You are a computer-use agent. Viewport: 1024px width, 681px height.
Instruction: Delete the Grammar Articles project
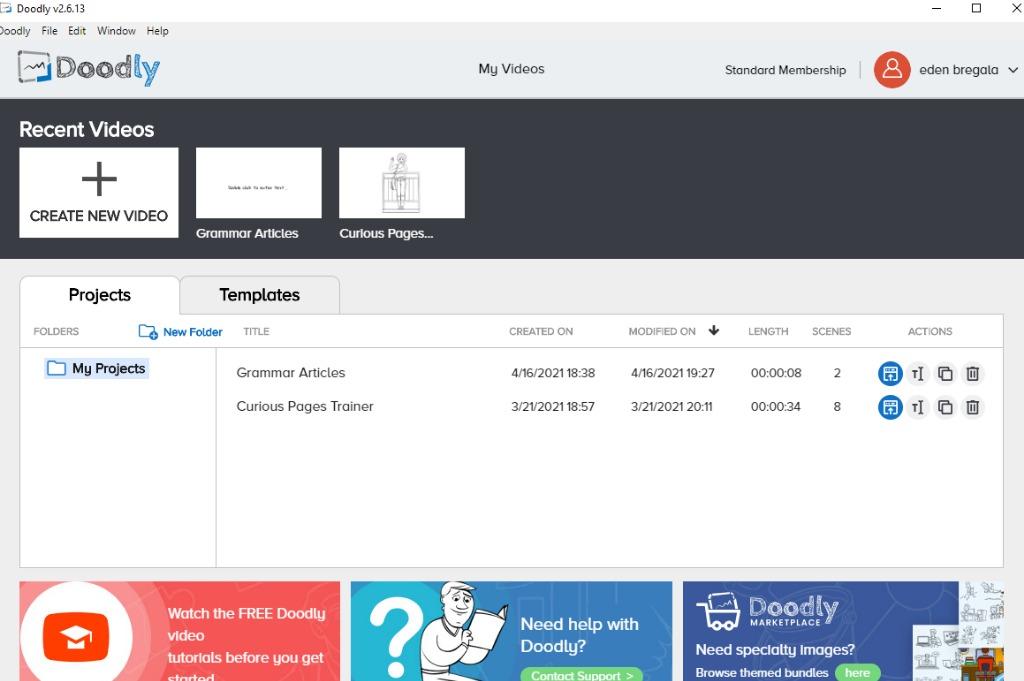point(972,374)
